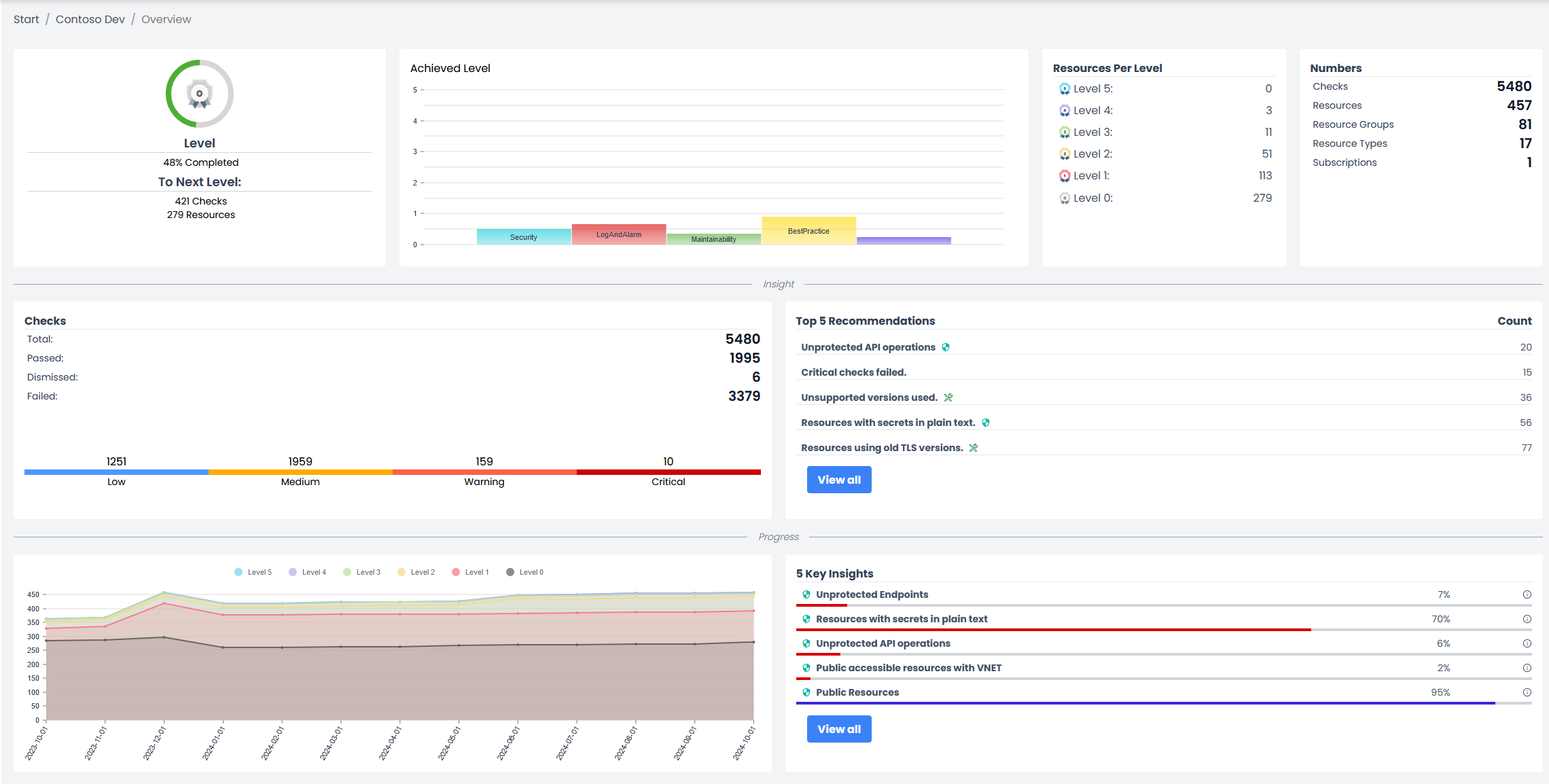Click the Level 3 badge icon
Screen dimensions: 1549x784
coord(1065,132)
